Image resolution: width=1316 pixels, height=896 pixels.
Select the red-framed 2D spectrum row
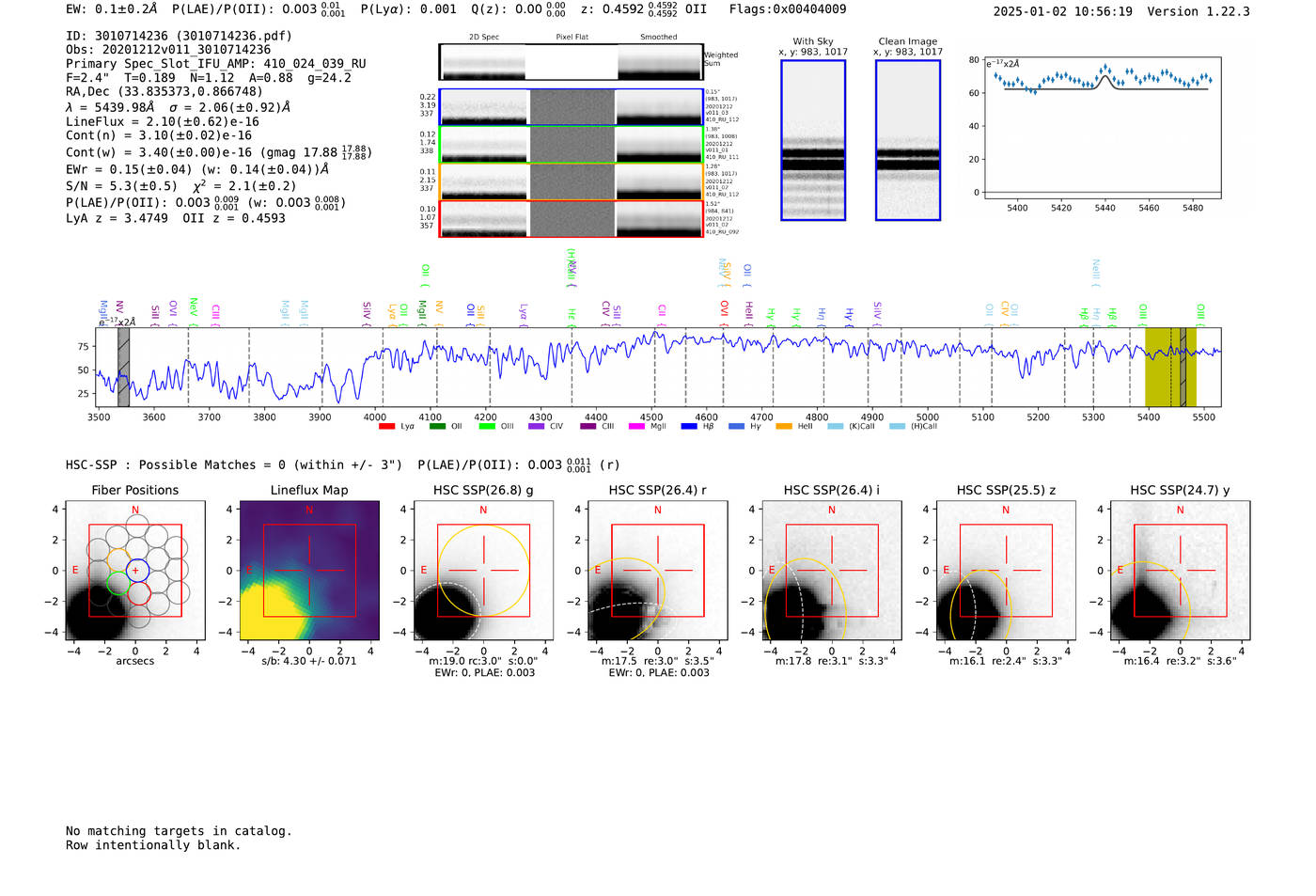(x=571, y=219)
